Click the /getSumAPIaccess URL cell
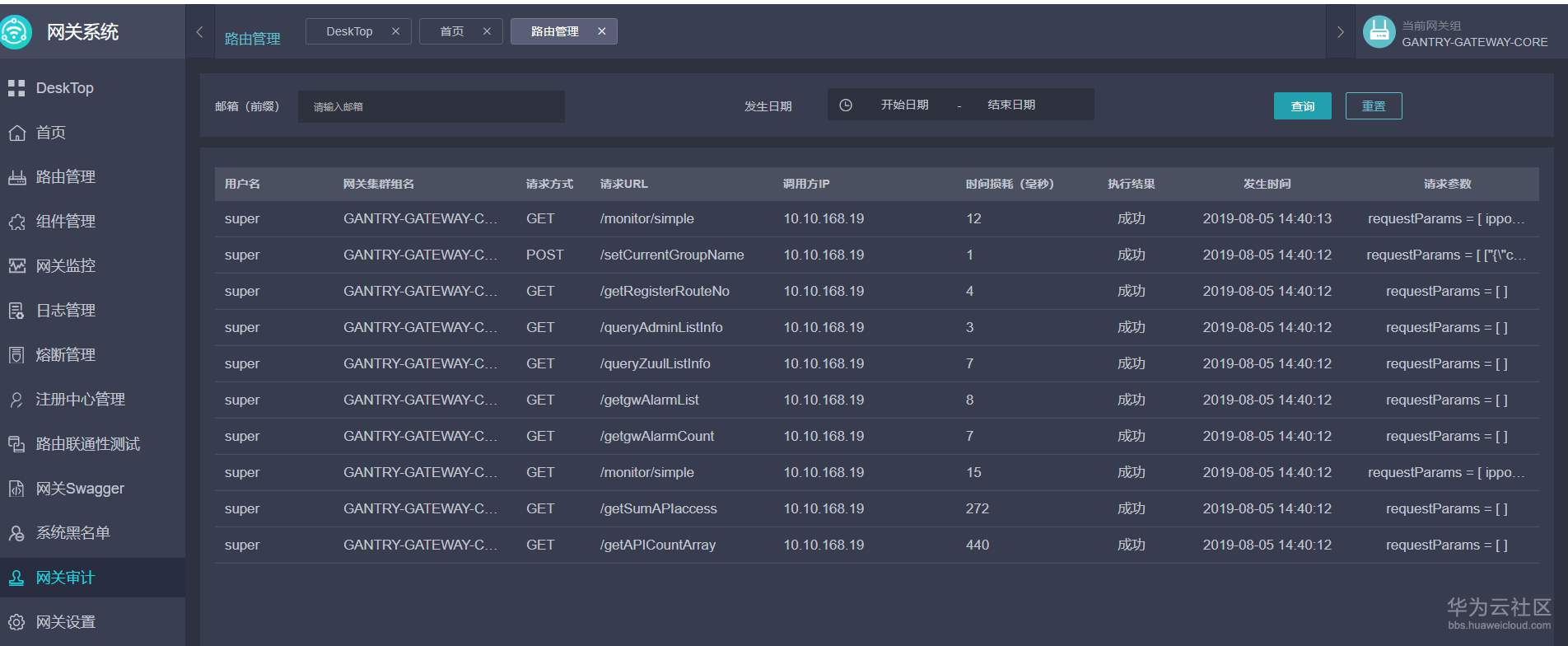The image size is (1568, 646). (x=658, y=509)
